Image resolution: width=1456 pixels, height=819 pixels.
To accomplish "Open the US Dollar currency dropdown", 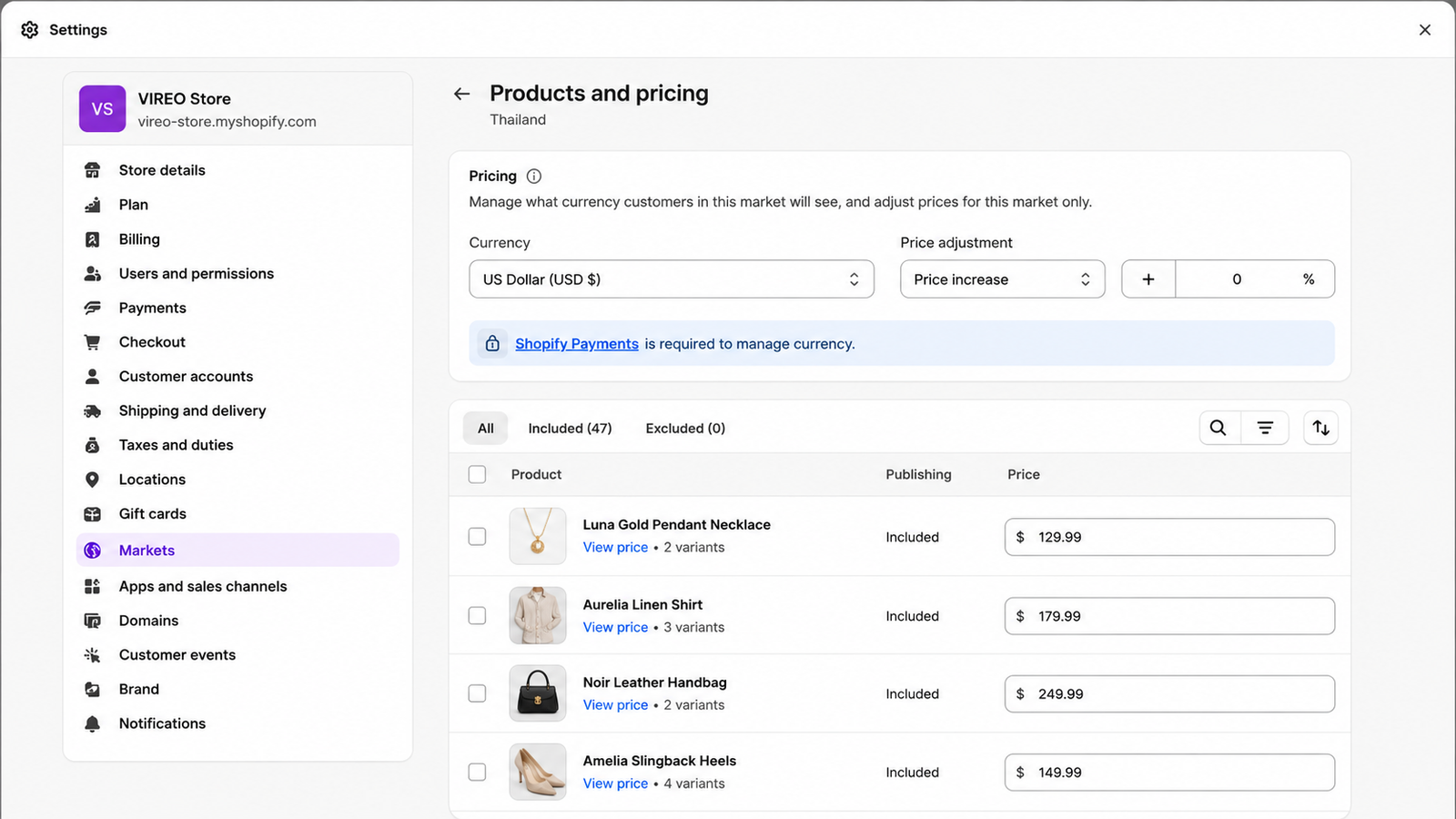I will tap(672, 279).
